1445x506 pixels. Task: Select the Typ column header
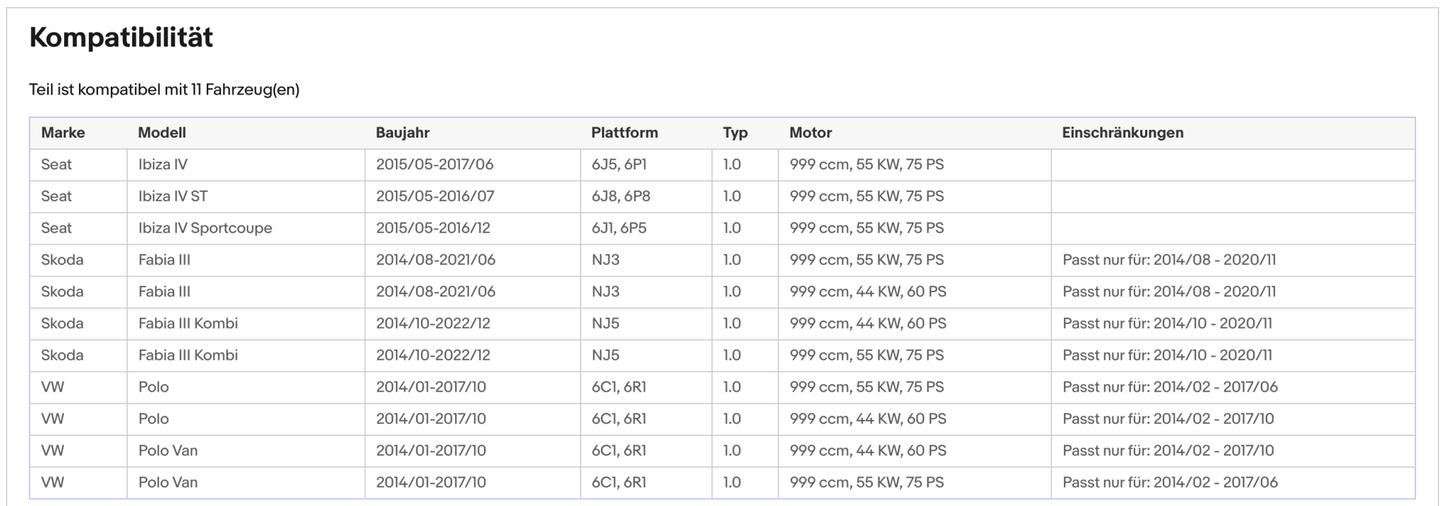735,133
